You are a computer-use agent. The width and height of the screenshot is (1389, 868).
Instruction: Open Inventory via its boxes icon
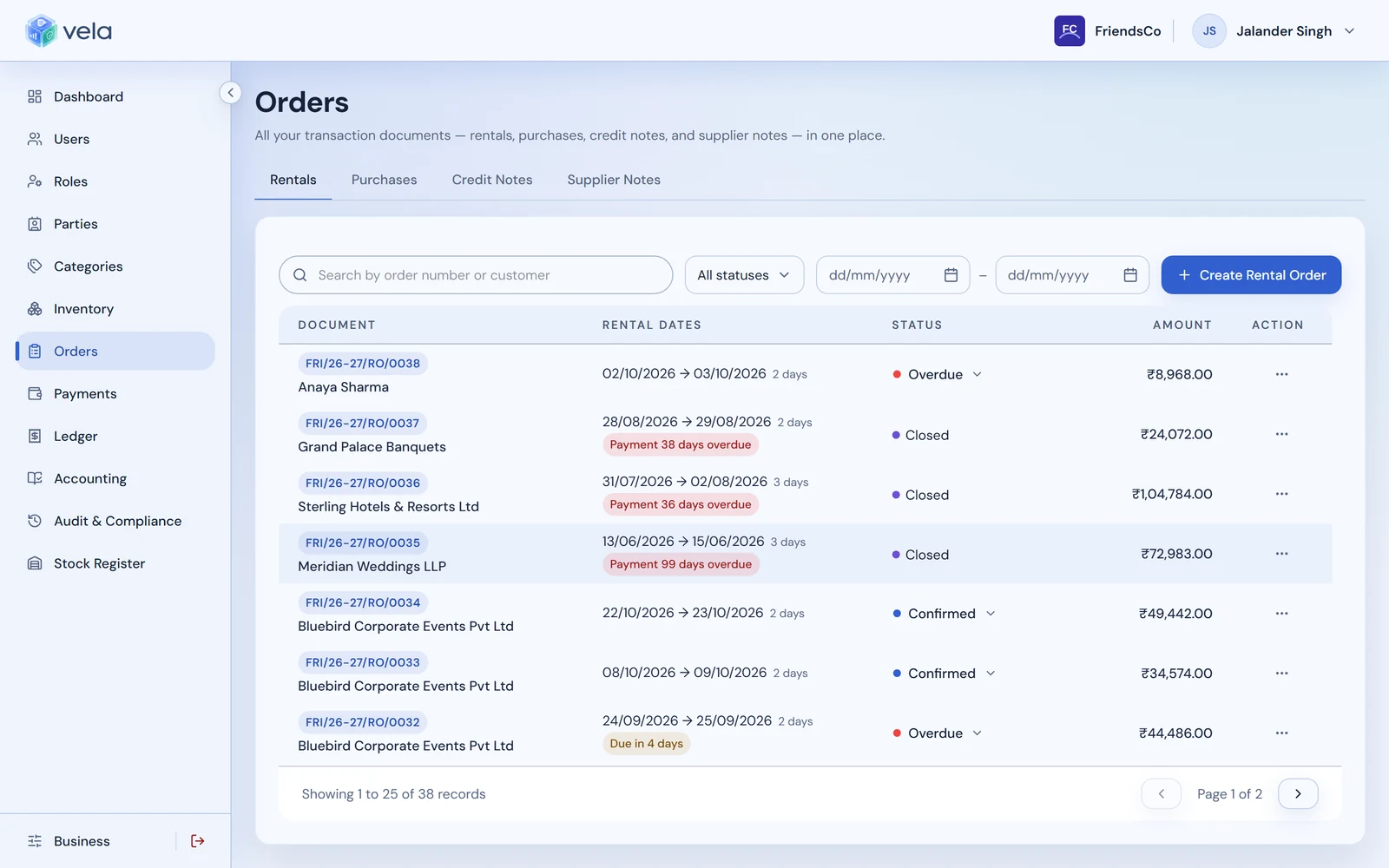tap(35, 309)
